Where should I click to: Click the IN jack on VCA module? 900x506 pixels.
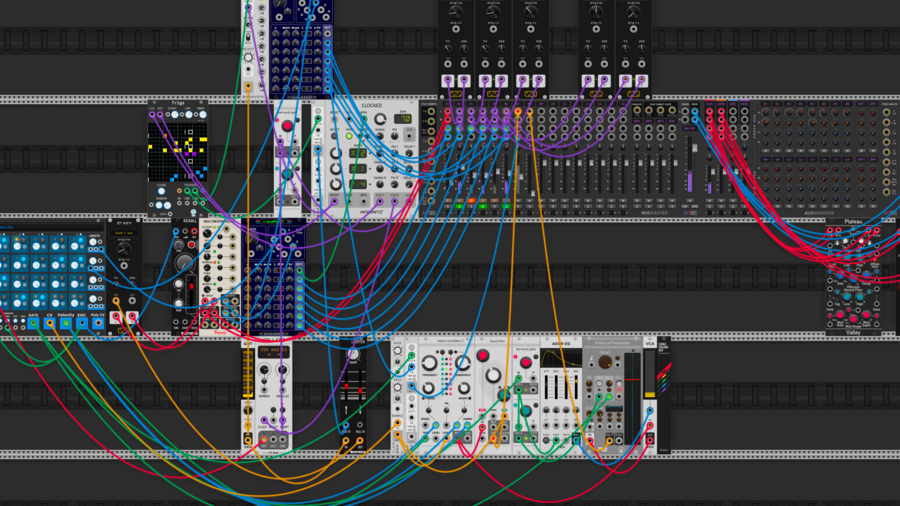pos(650,426)
